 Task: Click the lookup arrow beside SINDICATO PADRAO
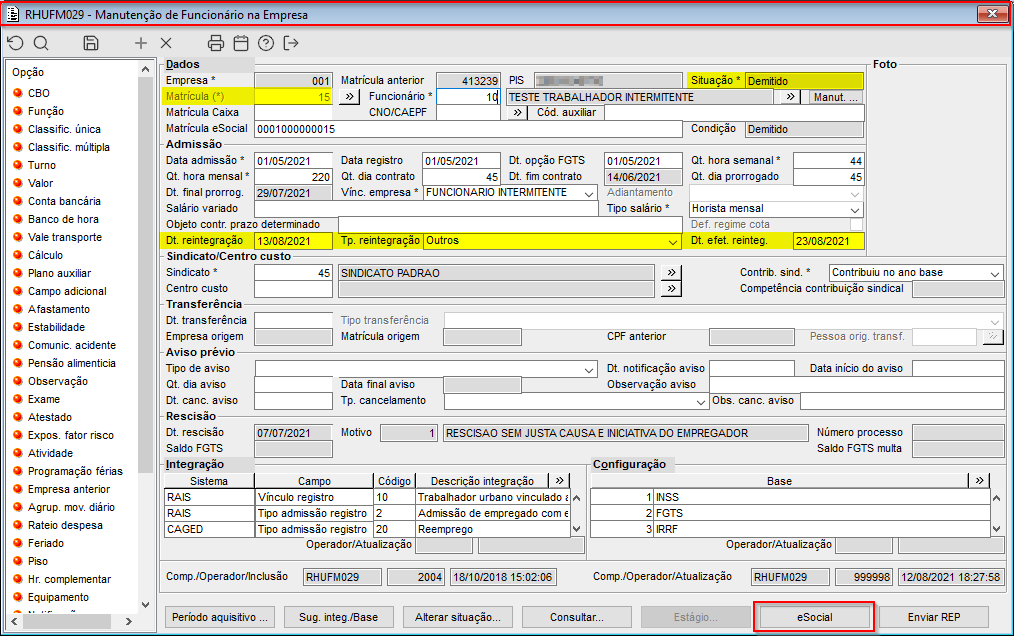[671, 272]
